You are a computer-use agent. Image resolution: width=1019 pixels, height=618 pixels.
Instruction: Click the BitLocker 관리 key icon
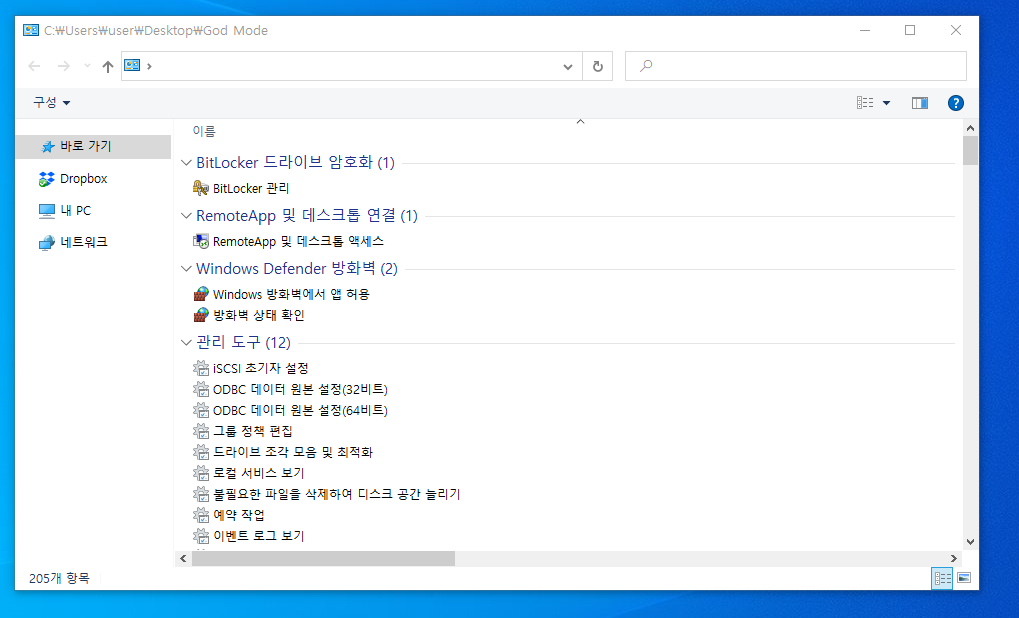pyautogui.click(x=201, y=188)
